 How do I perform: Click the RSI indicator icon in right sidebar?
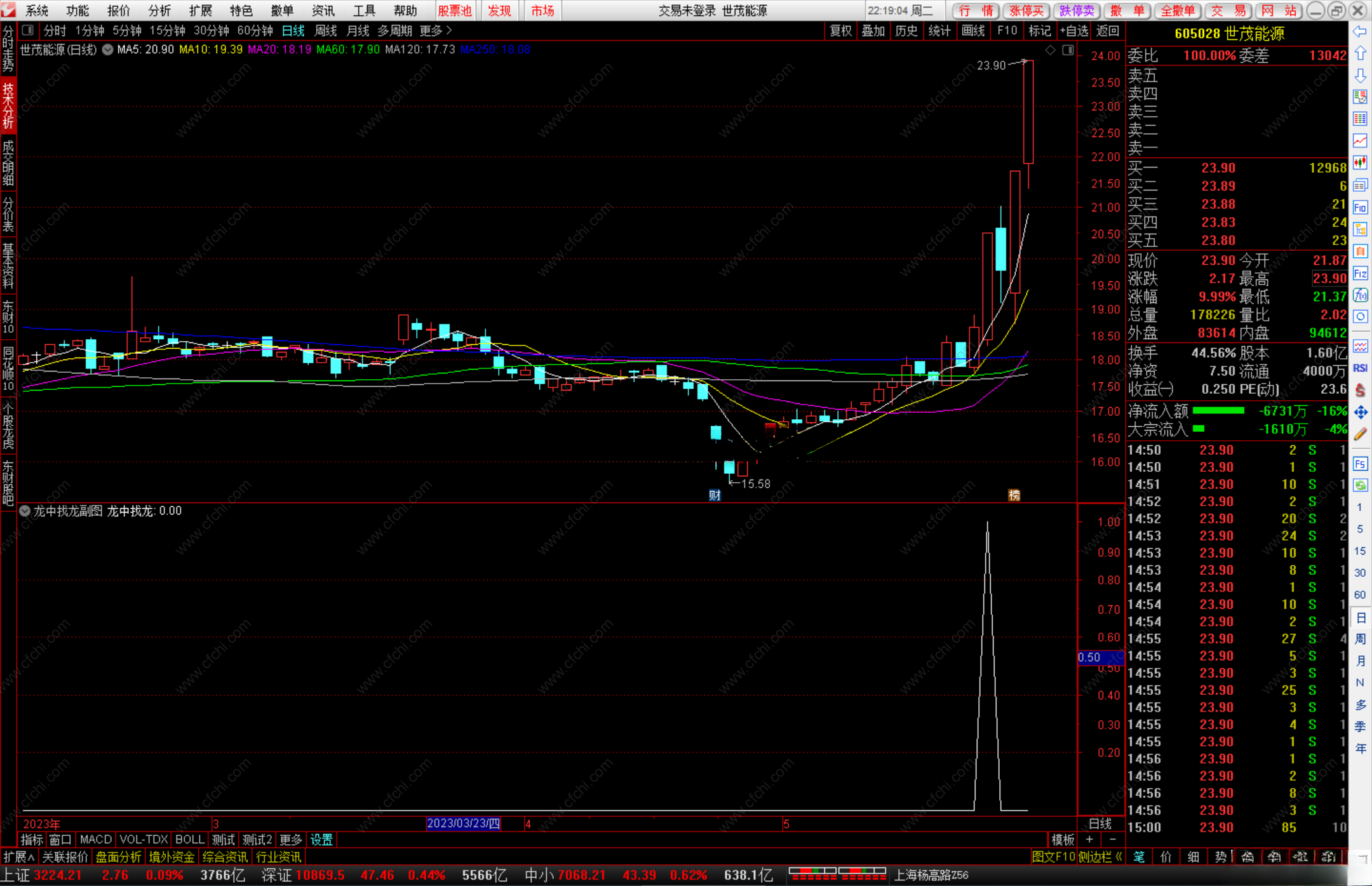pyautogui.click(x=1360, y=368)
